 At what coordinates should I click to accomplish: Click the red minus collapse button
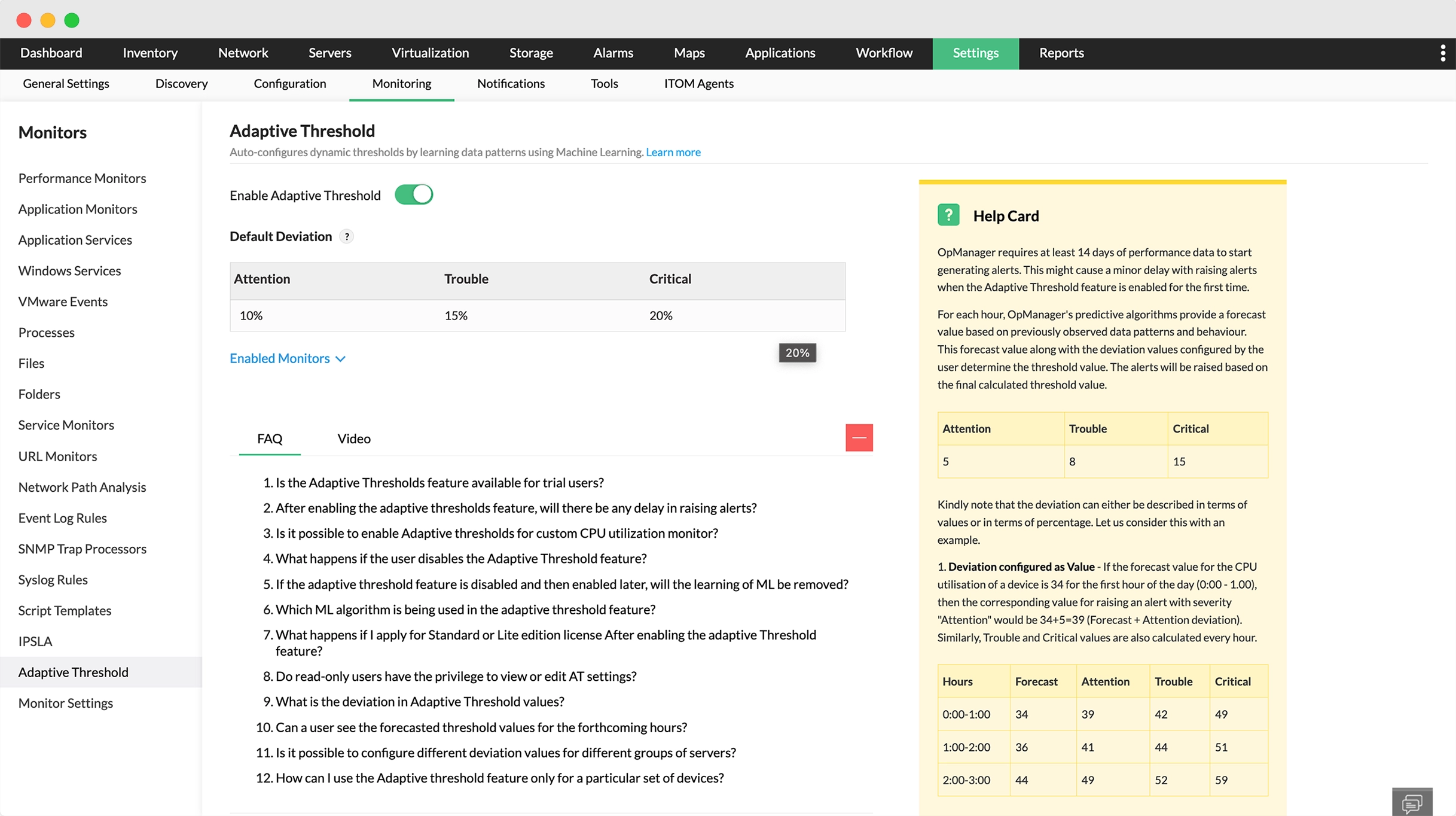[859, 438]
